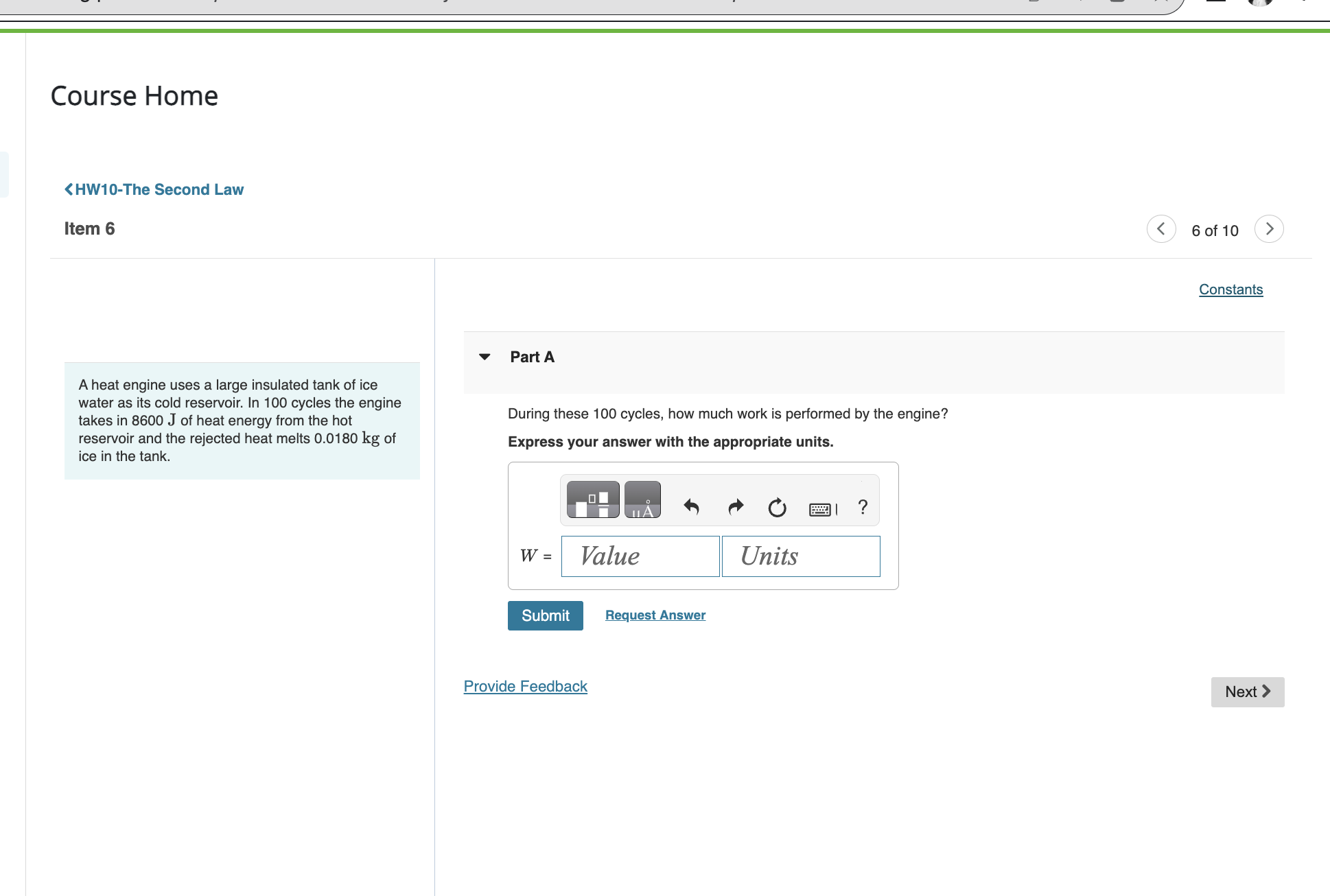Click the Value input field
Viewport: 1330px width, 896px height.
640,556
